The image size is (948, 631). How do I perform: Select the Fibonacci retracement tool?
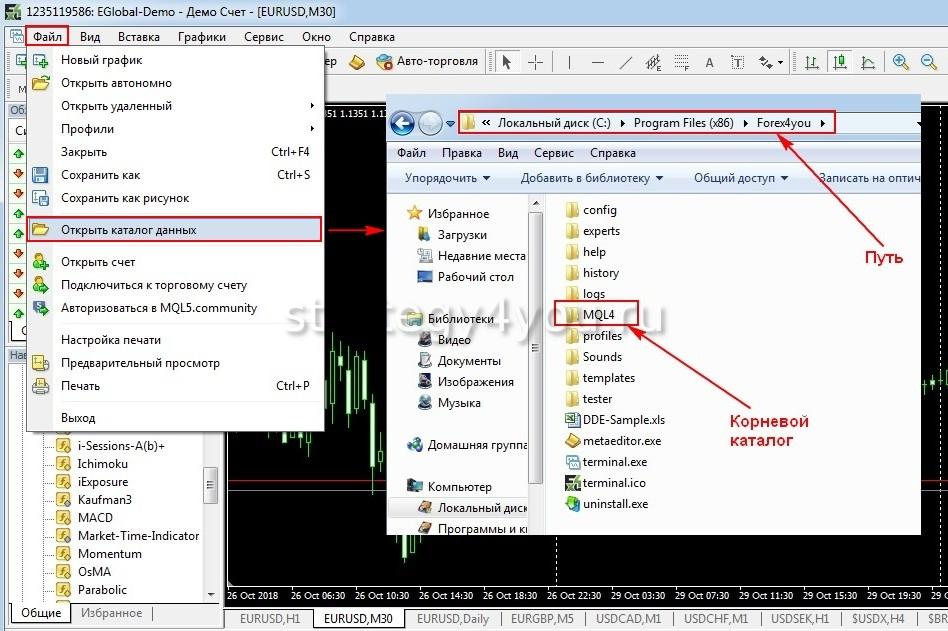click(682, 62)
